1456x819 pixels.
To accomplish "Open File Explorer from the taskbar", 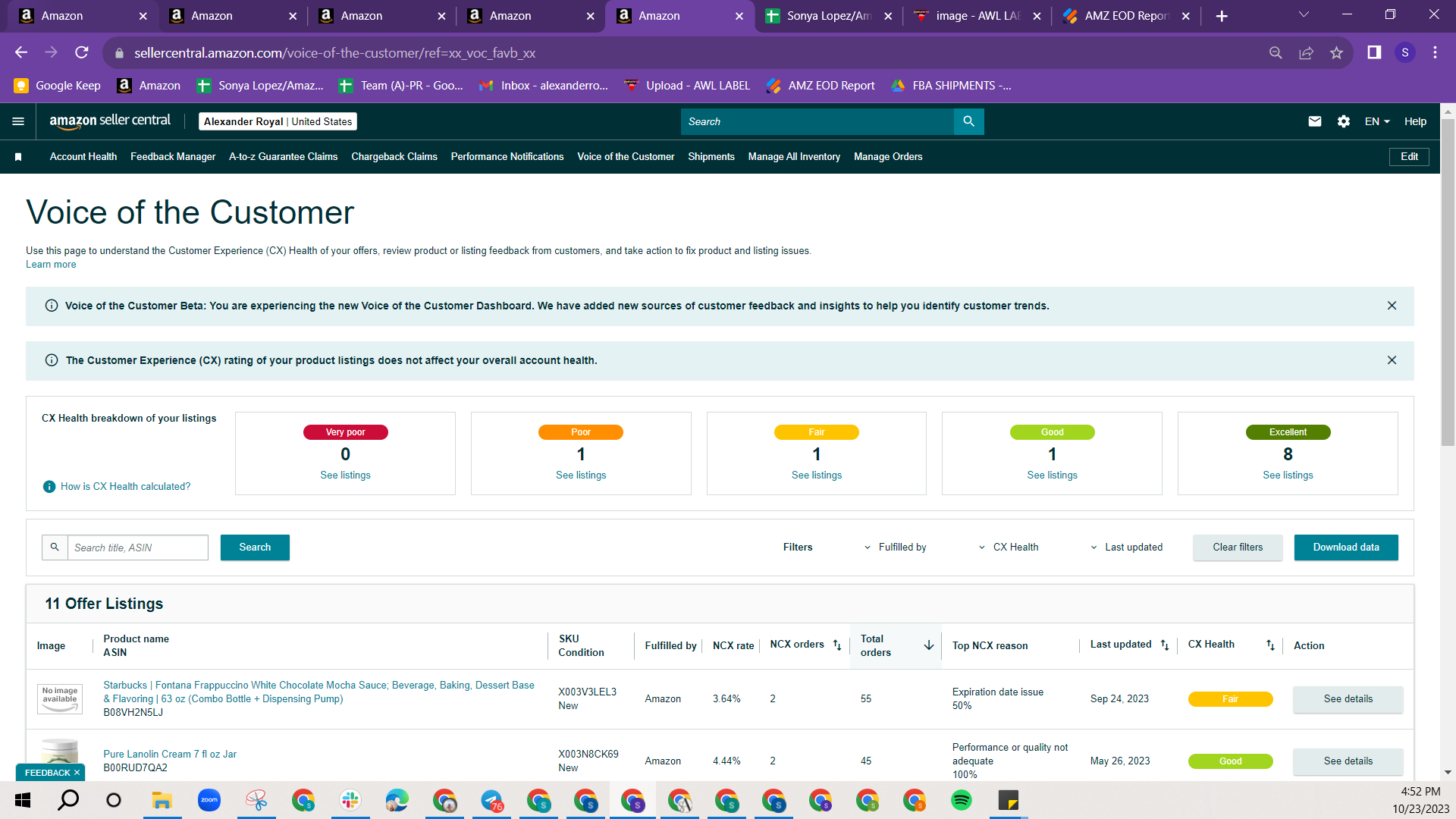I will pyautogui.click(x=162, y=800).
